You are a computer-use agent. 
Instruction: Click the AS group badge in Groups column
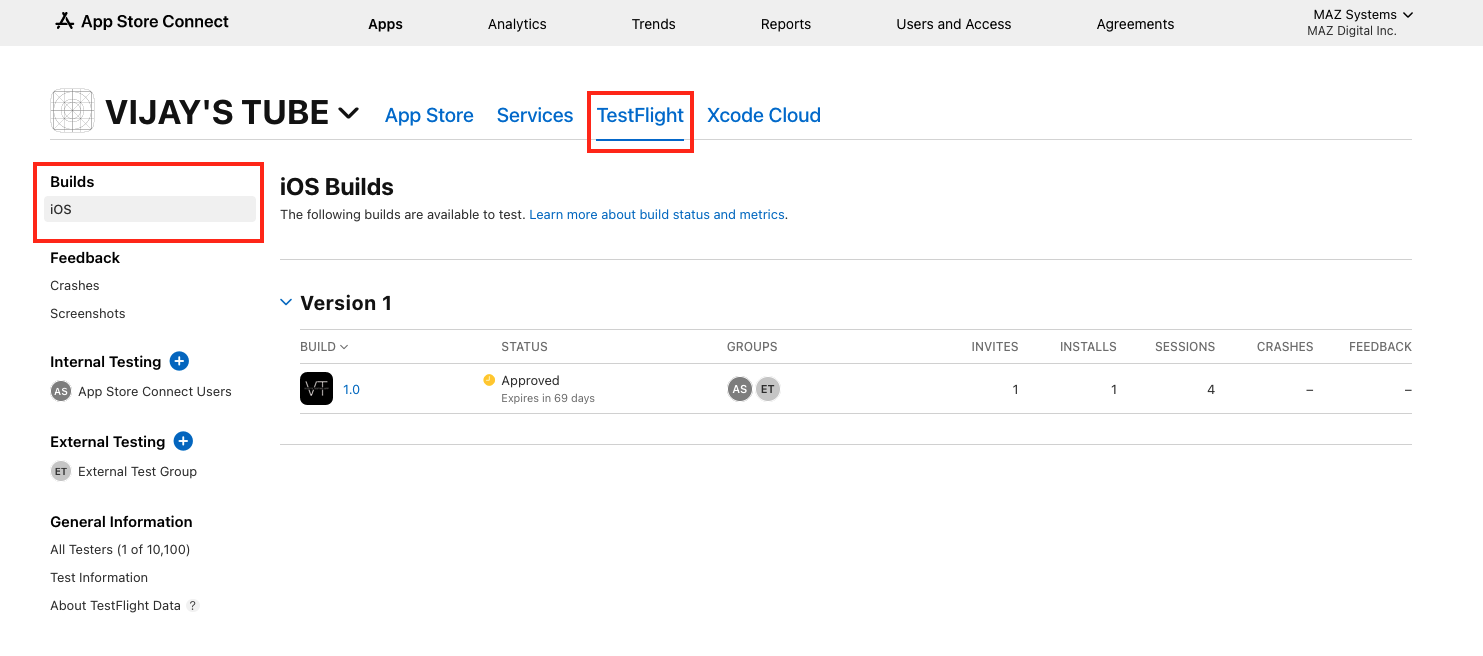[x=740, y=389]
